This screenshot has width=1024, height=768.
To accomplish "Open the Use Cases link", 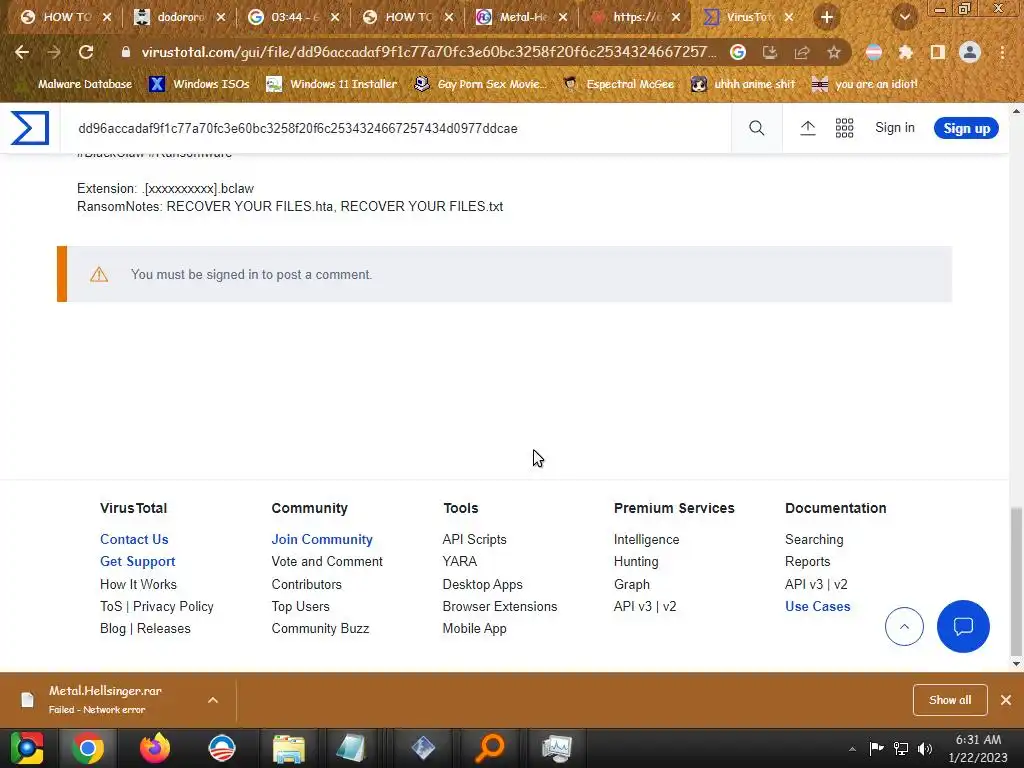I will click(818, 607).
